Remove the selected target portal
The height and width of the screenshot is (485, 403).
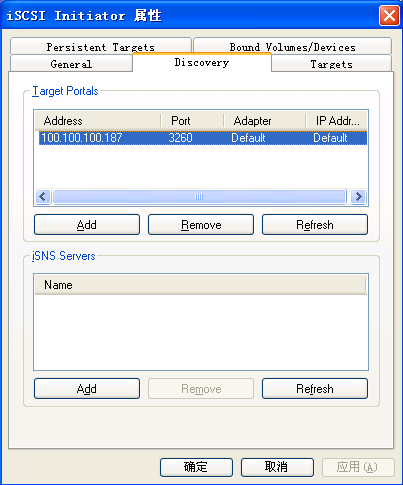[201, 225]
